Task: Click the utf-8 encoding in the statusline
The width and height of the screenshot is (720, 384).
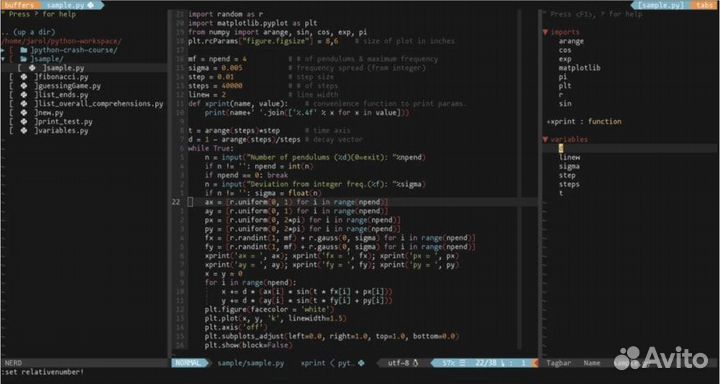Action: (x=399, y=363)
